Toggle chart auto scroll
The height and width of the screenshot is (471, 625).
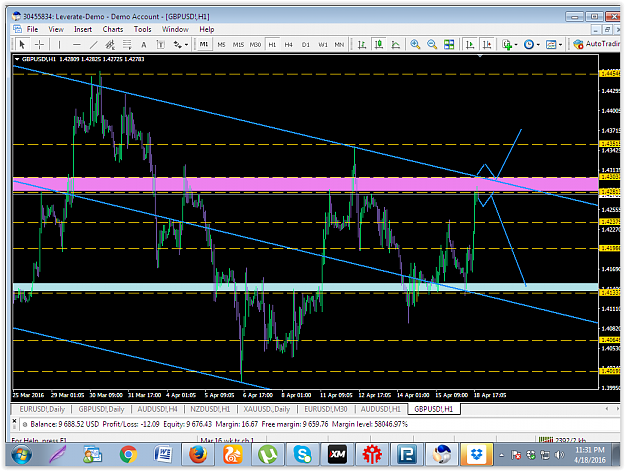470,45
